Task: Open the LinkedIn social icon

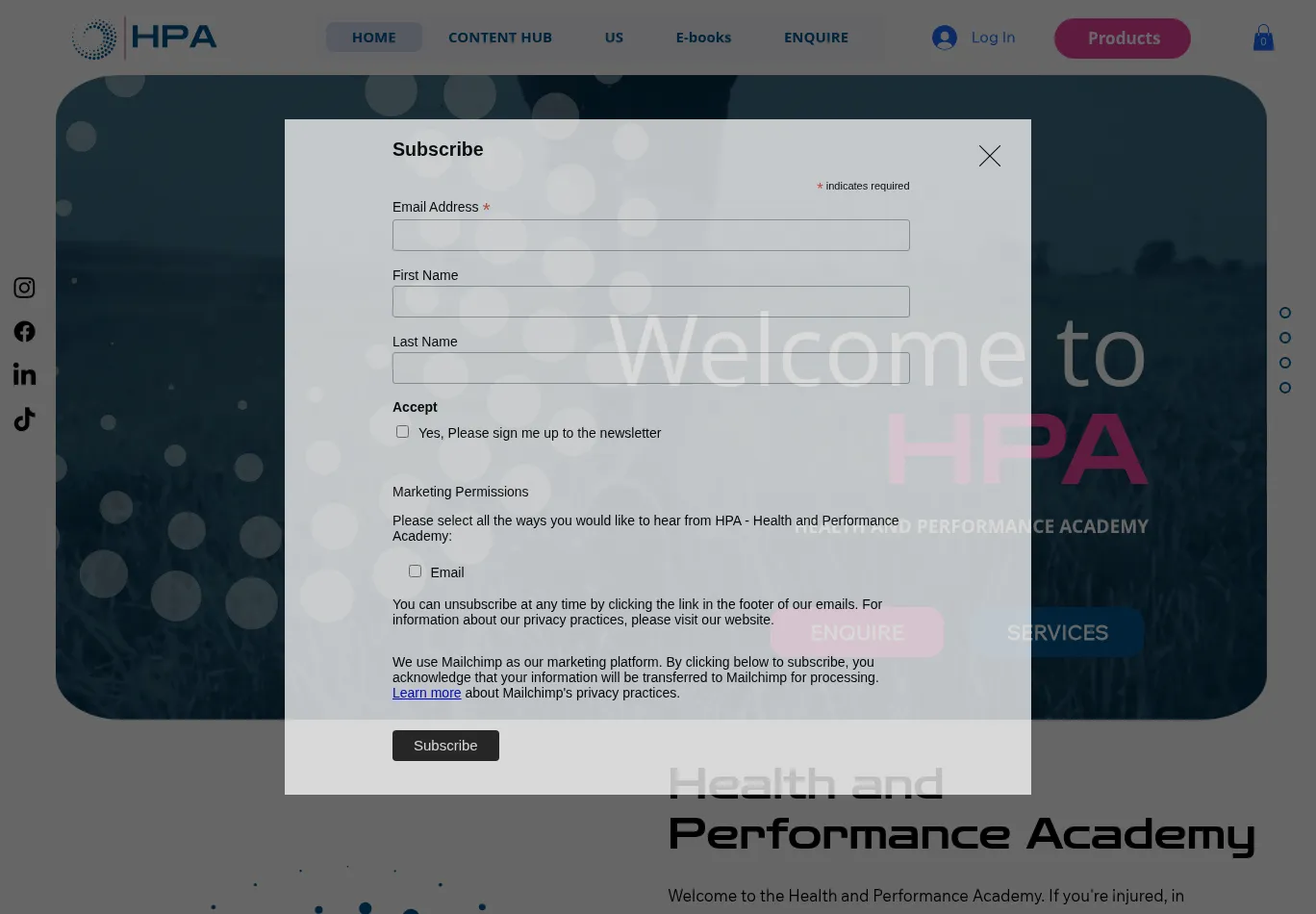Action: (x=24, y=374)
